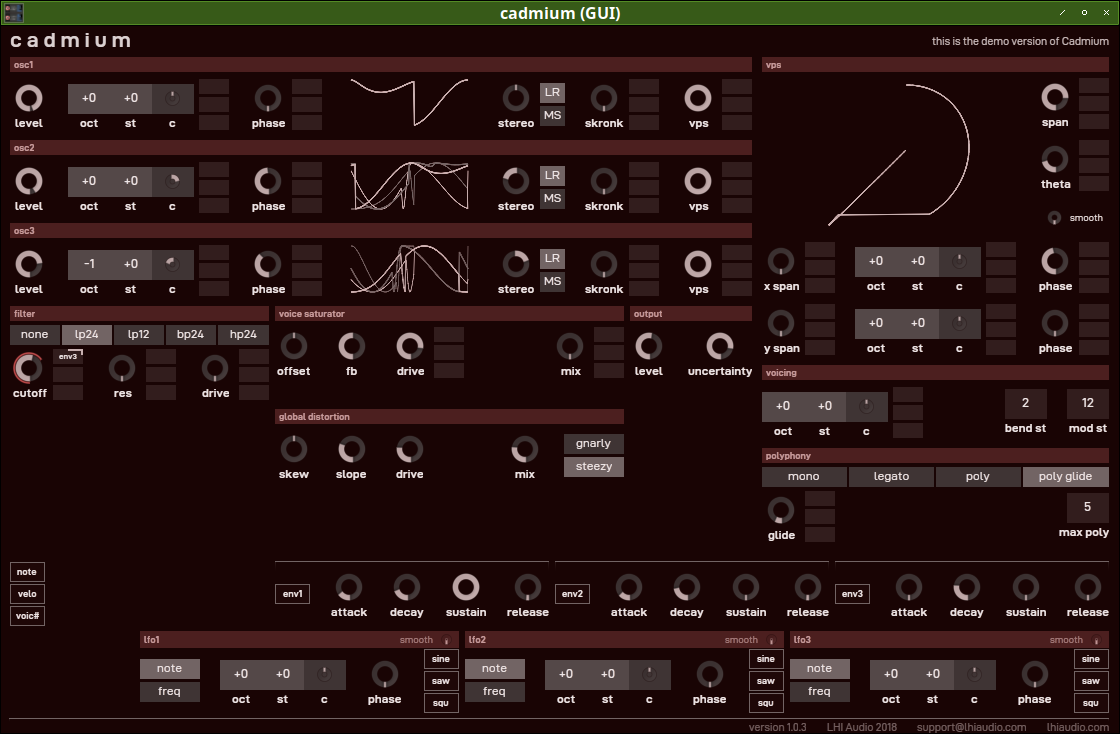Select the lp12 filter type
This screenshot has width=1120, height=734.
[139, 334]
